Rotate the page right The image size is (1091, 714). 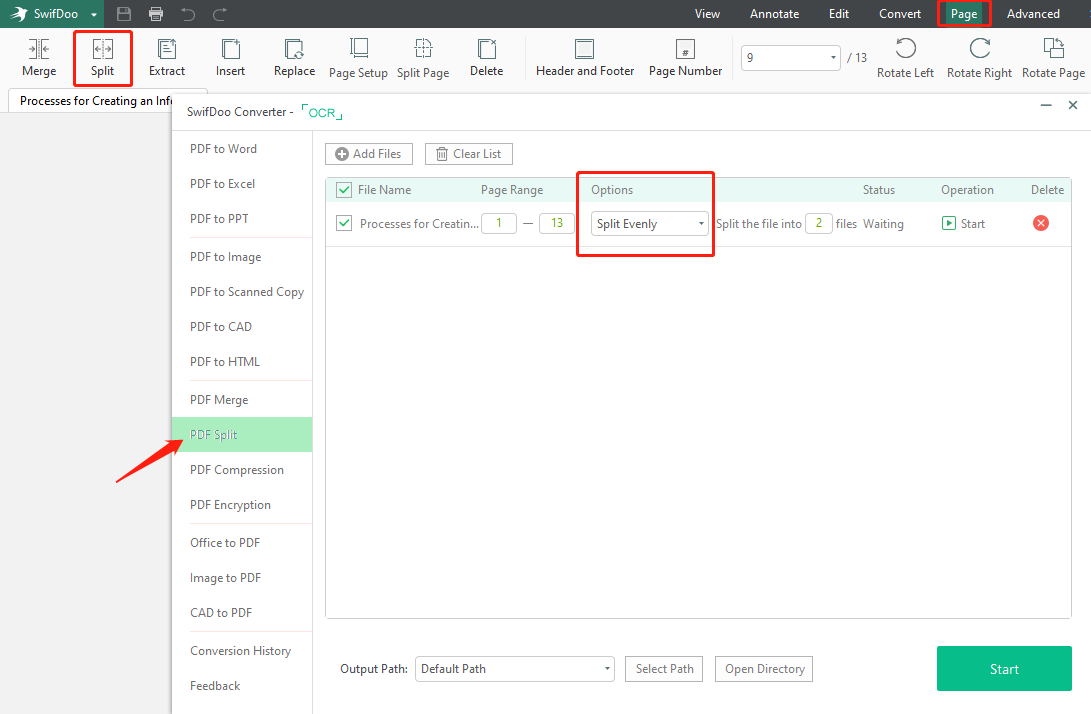pos(979,58)
